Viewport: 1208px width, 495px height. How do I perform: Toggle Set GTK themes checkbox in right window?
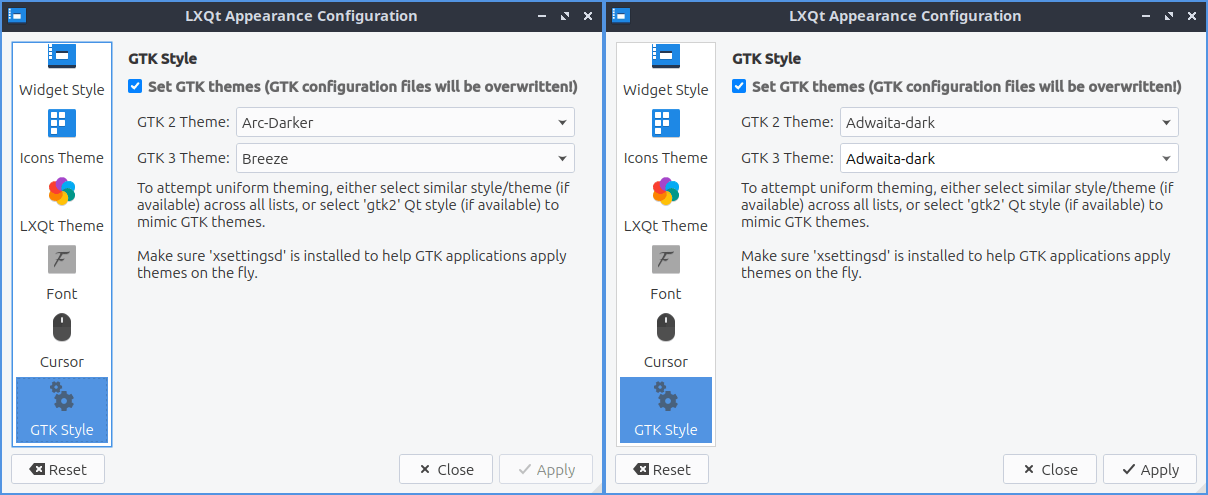(739, 87)
